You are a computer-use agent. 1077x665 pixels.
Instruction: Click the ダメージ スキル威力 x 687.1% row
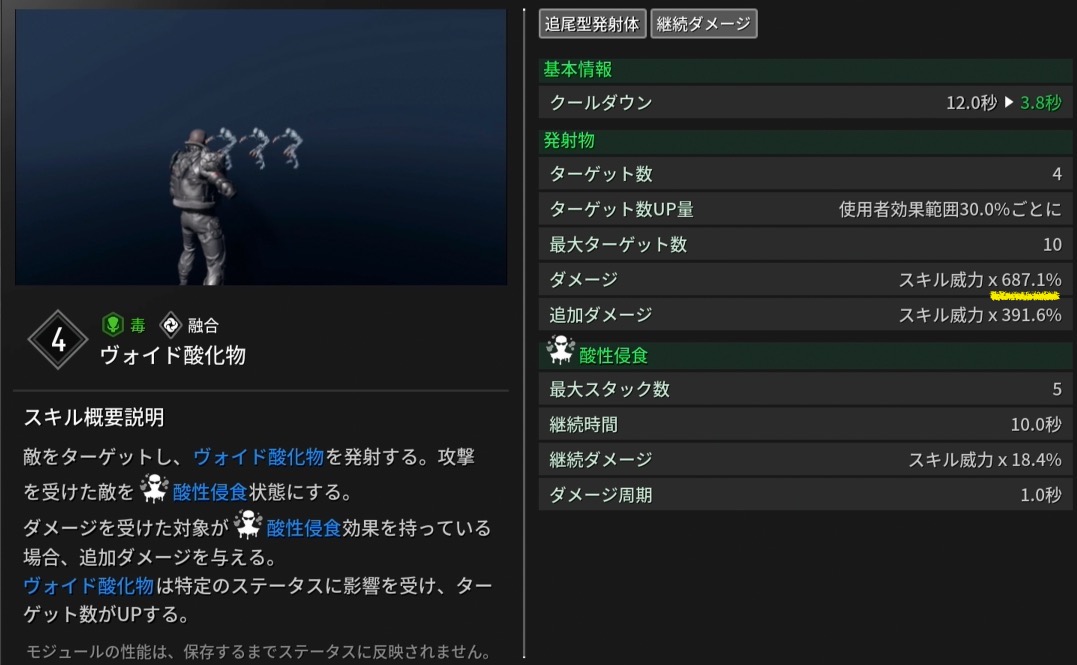(805, 280)
